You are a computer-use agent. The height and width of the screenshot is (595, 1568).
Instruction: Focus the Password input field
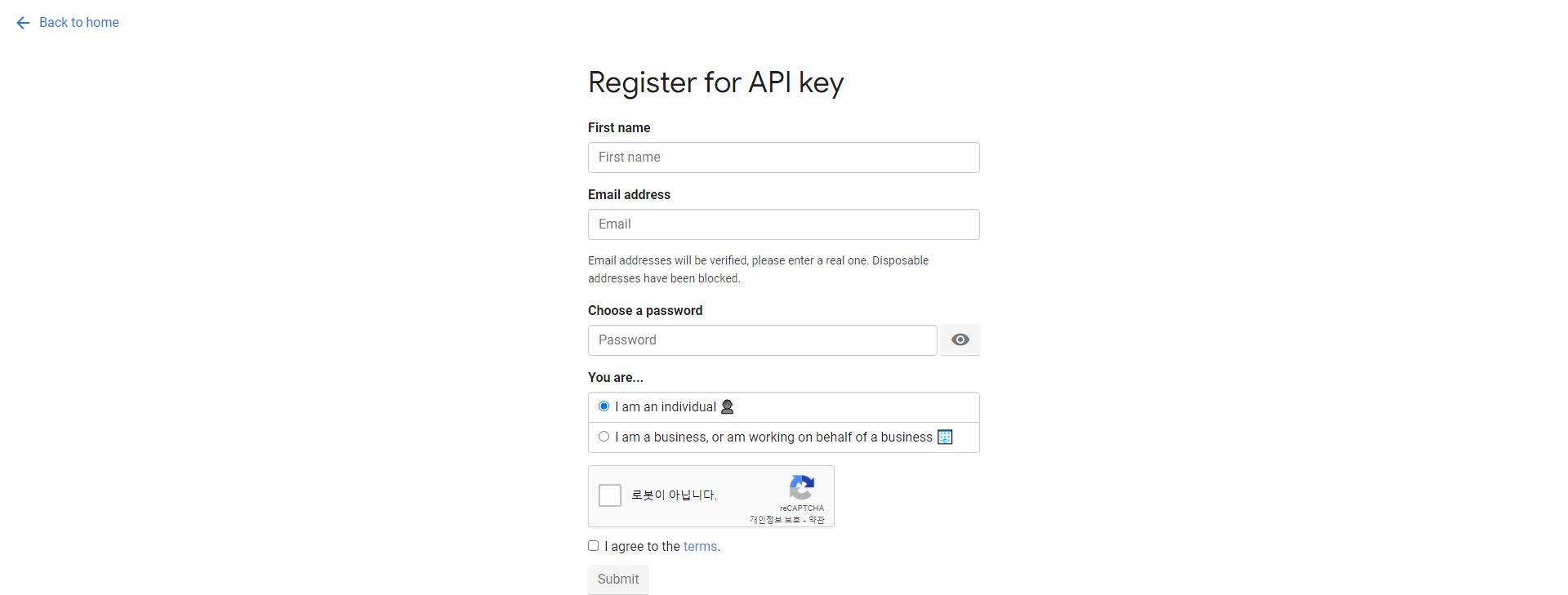click(763, 340)
